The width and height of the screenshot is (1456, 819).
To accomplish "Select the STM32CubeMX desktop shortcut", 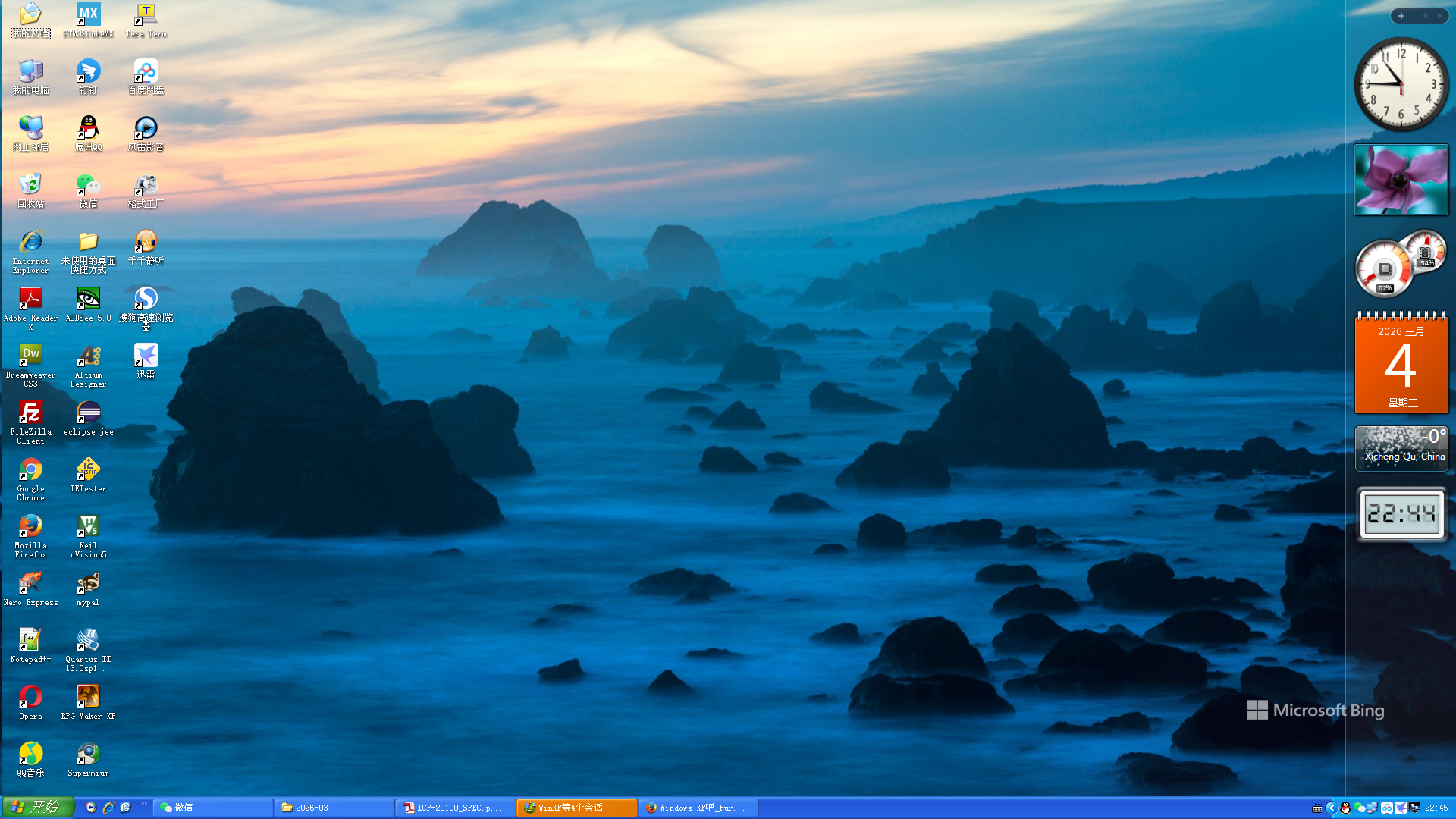I will tap(88, 15).
